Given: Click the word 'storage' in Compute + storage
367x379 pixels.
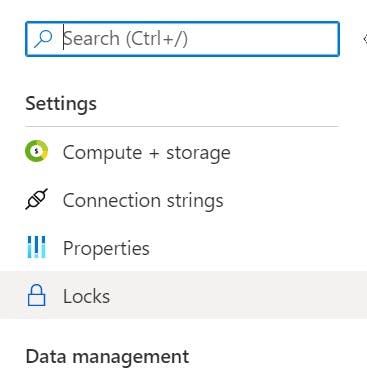Looking at the screenshot, I should (x=198, y=153).
